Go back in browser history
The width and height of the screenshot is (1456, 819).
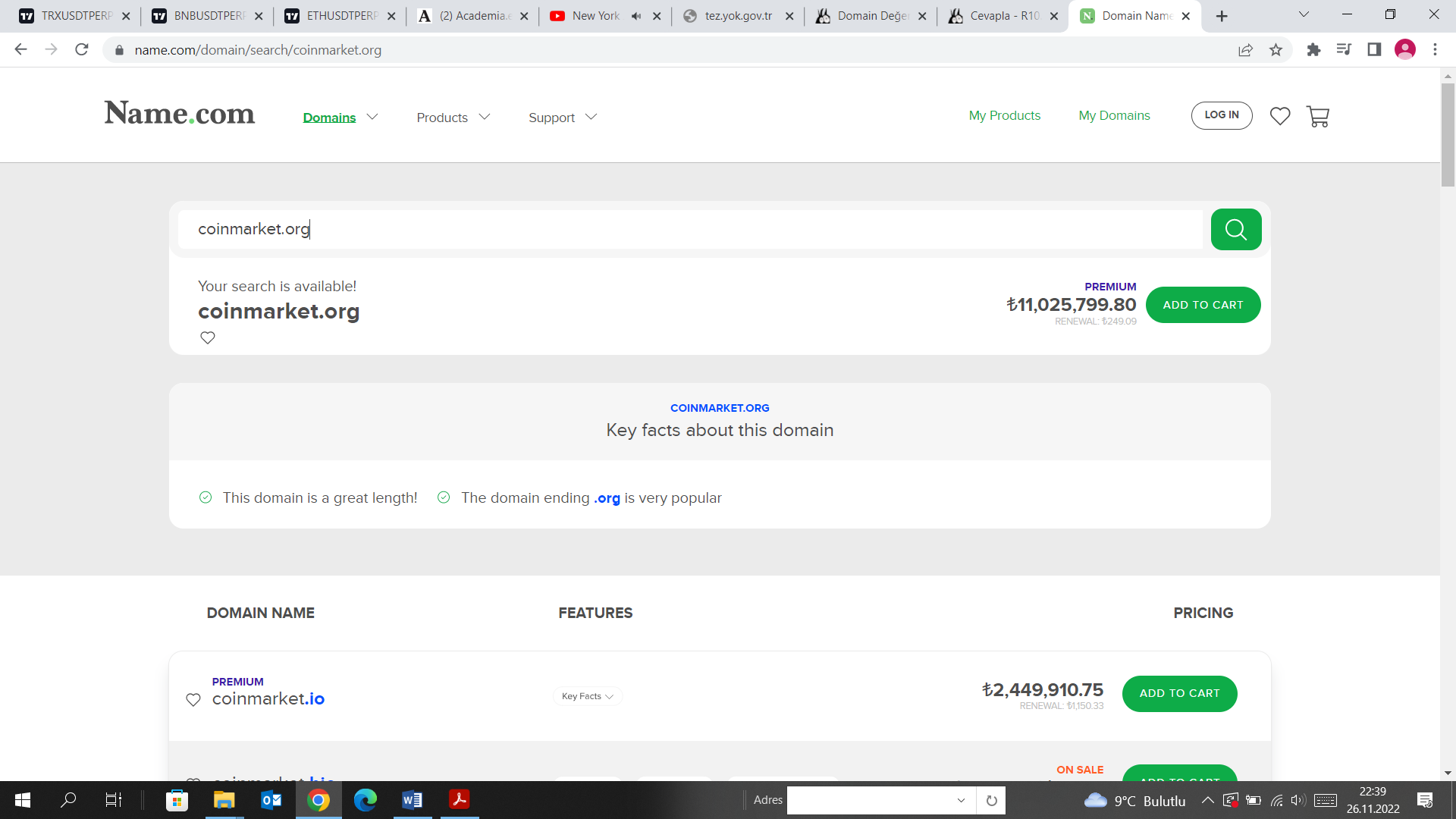(20, 49)
